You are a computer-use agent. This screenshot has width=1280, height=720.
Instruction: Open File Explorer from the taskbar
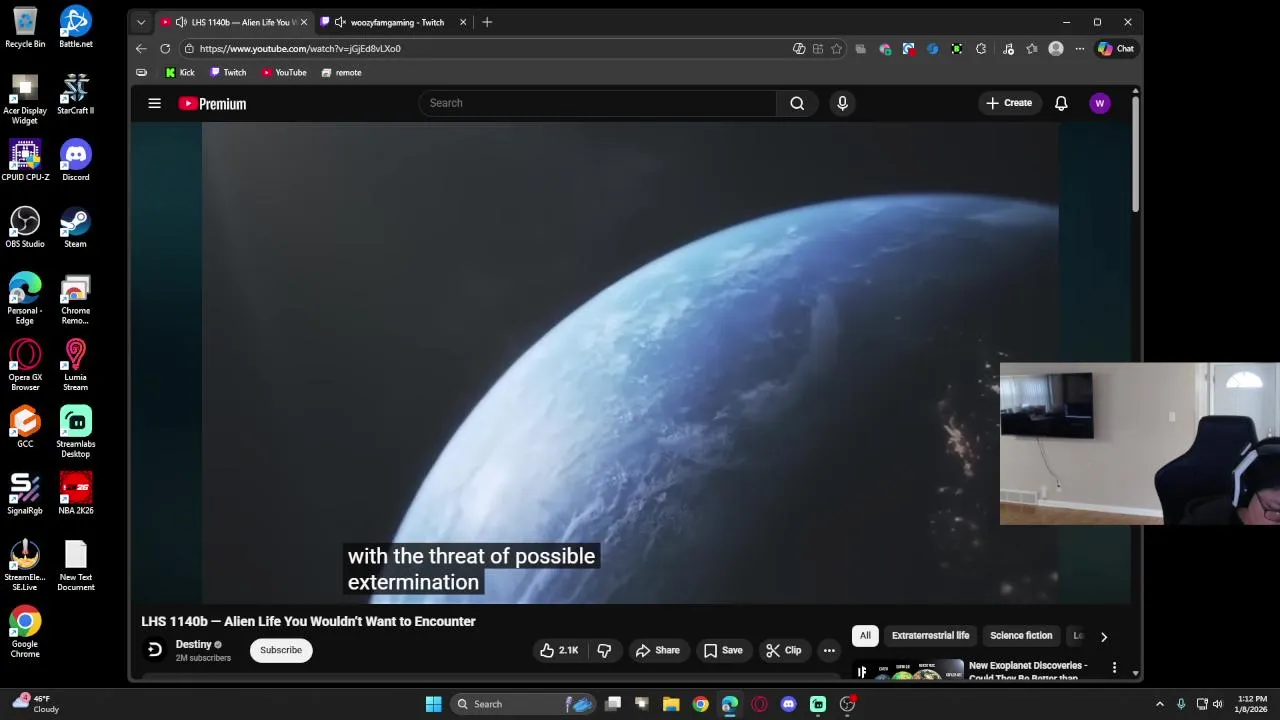pyautogui.click(x=671, y=704)
